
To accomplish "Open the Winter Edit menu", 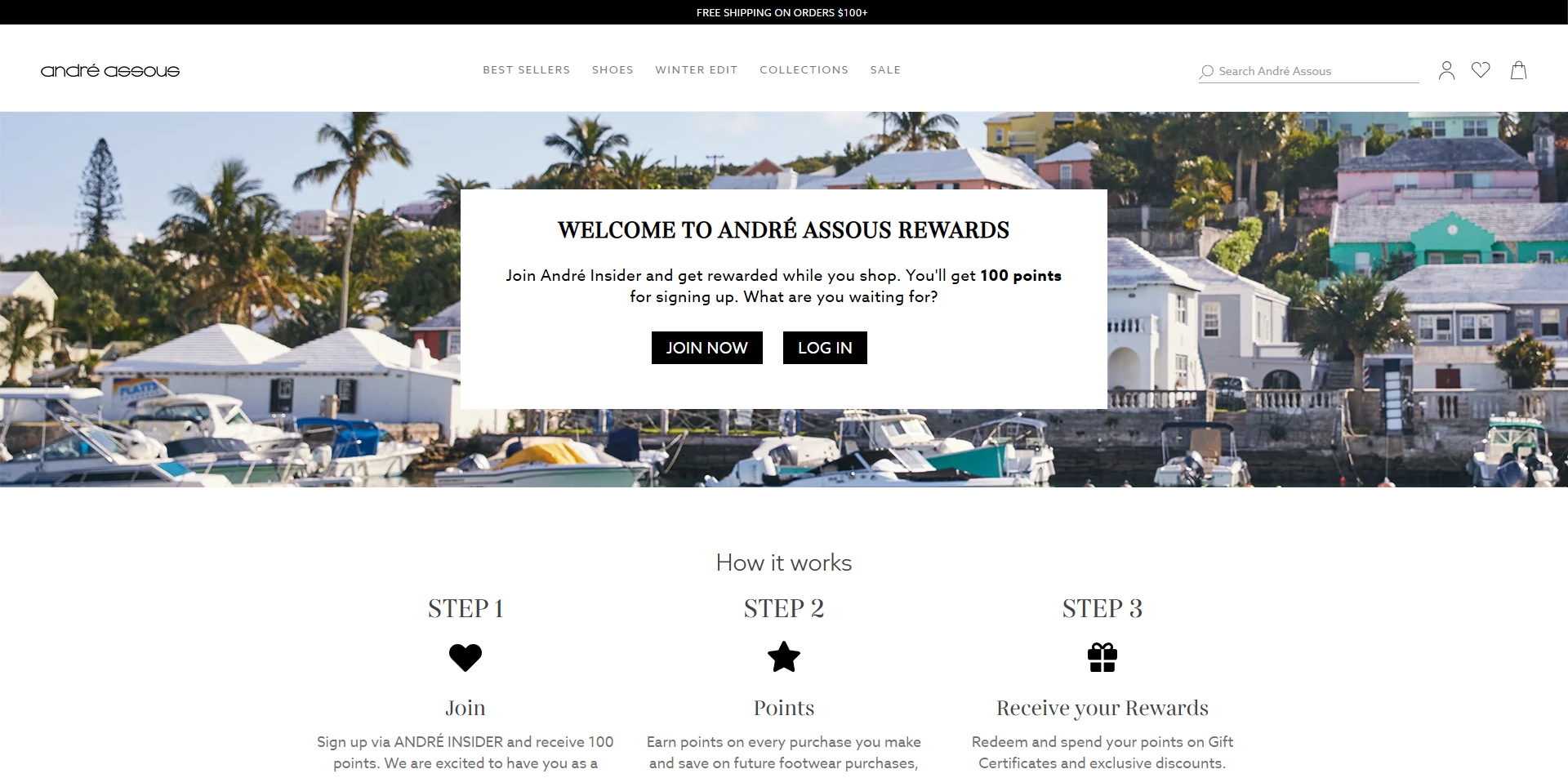I will coord(696,70).
